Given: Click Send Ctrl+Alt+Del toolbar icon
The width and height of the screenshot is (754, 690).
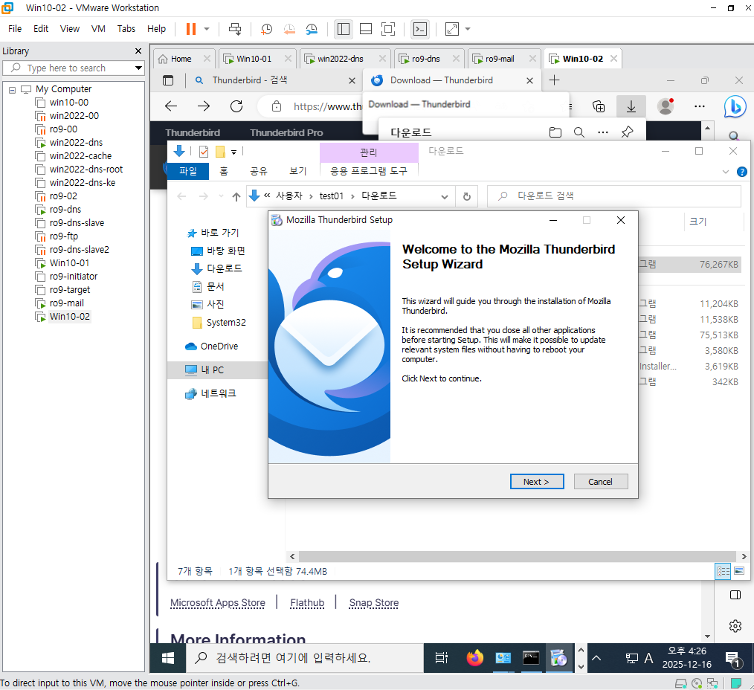Looking at the screenshot, I should tap(235, 29).
